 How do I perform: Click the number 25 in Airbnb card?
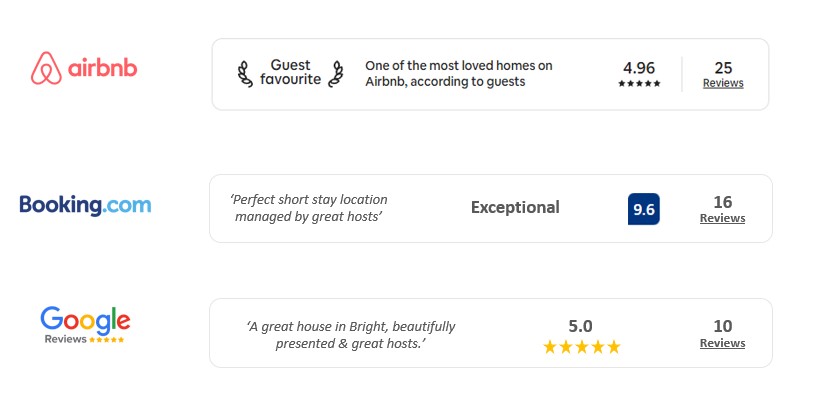point(723,68)
